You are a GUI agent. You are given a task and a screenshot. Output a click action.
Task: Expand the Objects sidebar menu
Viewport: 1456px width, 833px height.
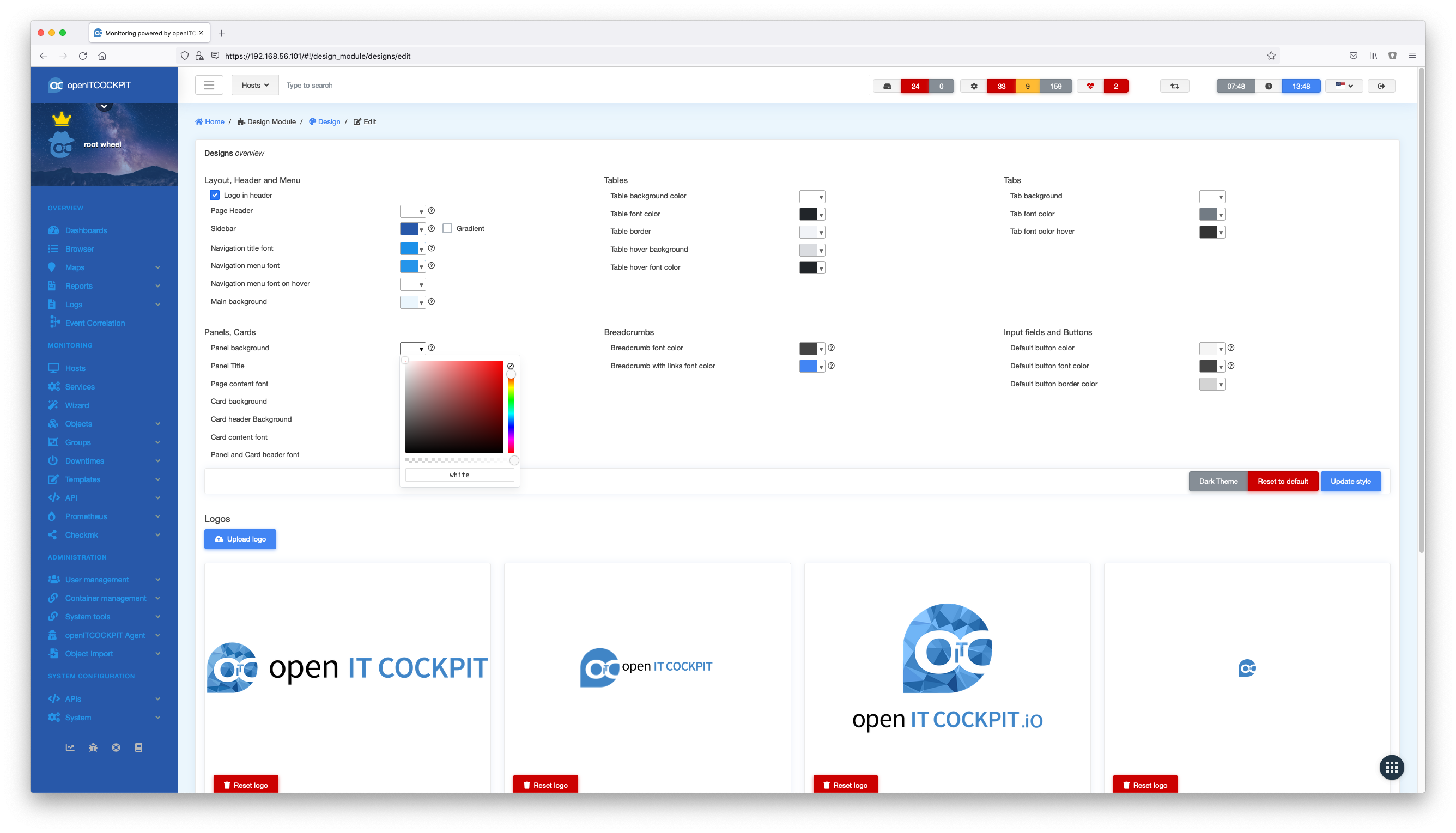coord(104,423)
